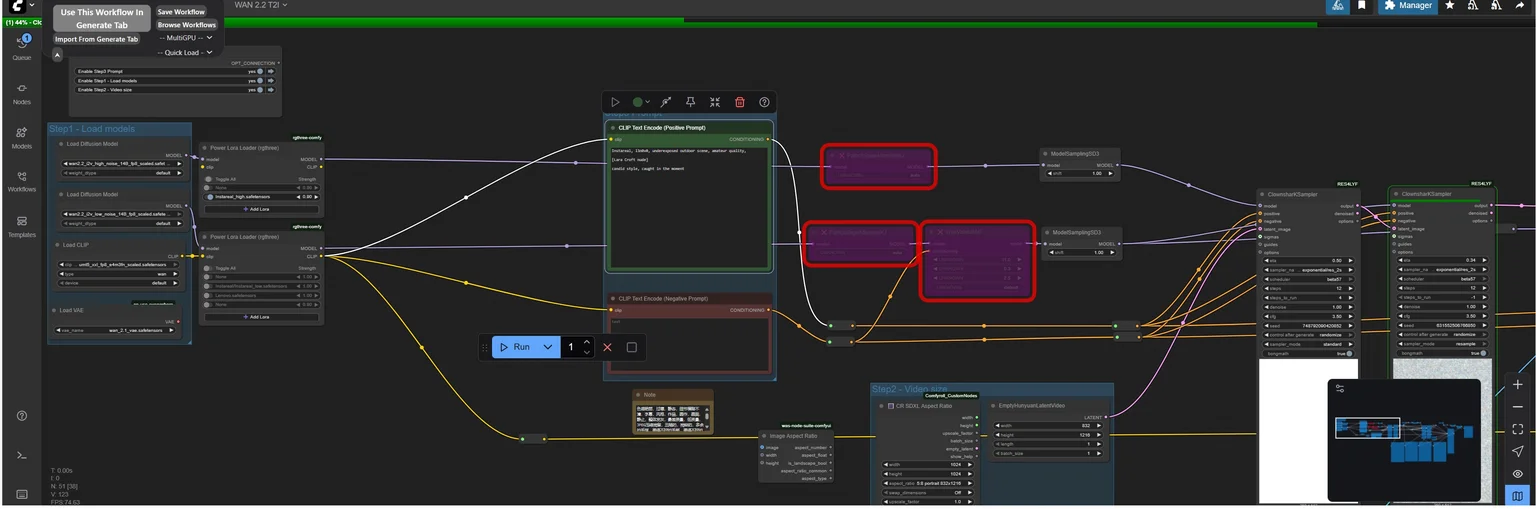Open the console terminal icon in sidebar
1536x509 pixels.
click(21, 455)
